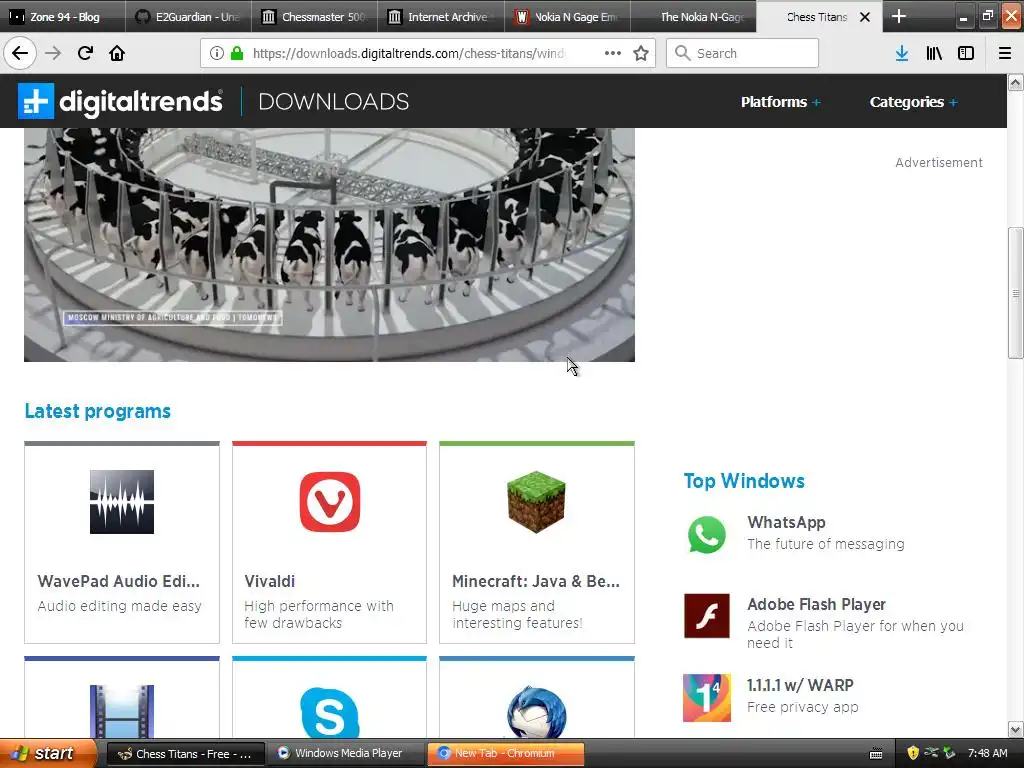The height and width of the screenshot is (768, 1024).
Task: Switch to New Tab - Chromium taskbar button
Action: [505, 754]
